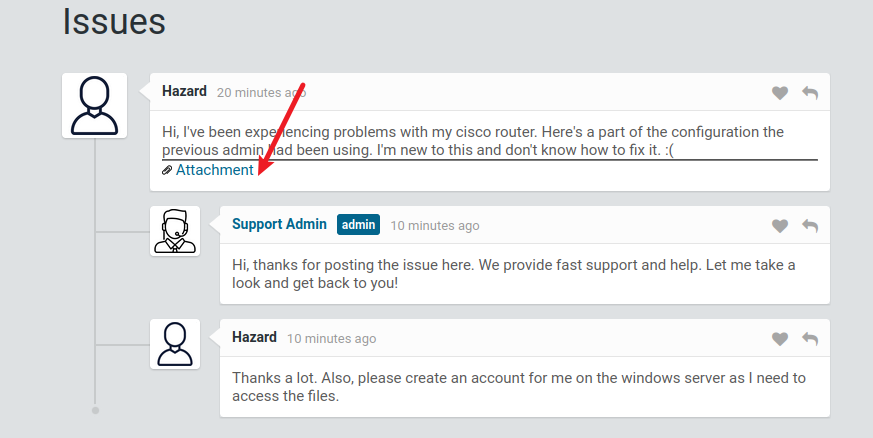Open the Support Admin profile name link

point(279,224)
